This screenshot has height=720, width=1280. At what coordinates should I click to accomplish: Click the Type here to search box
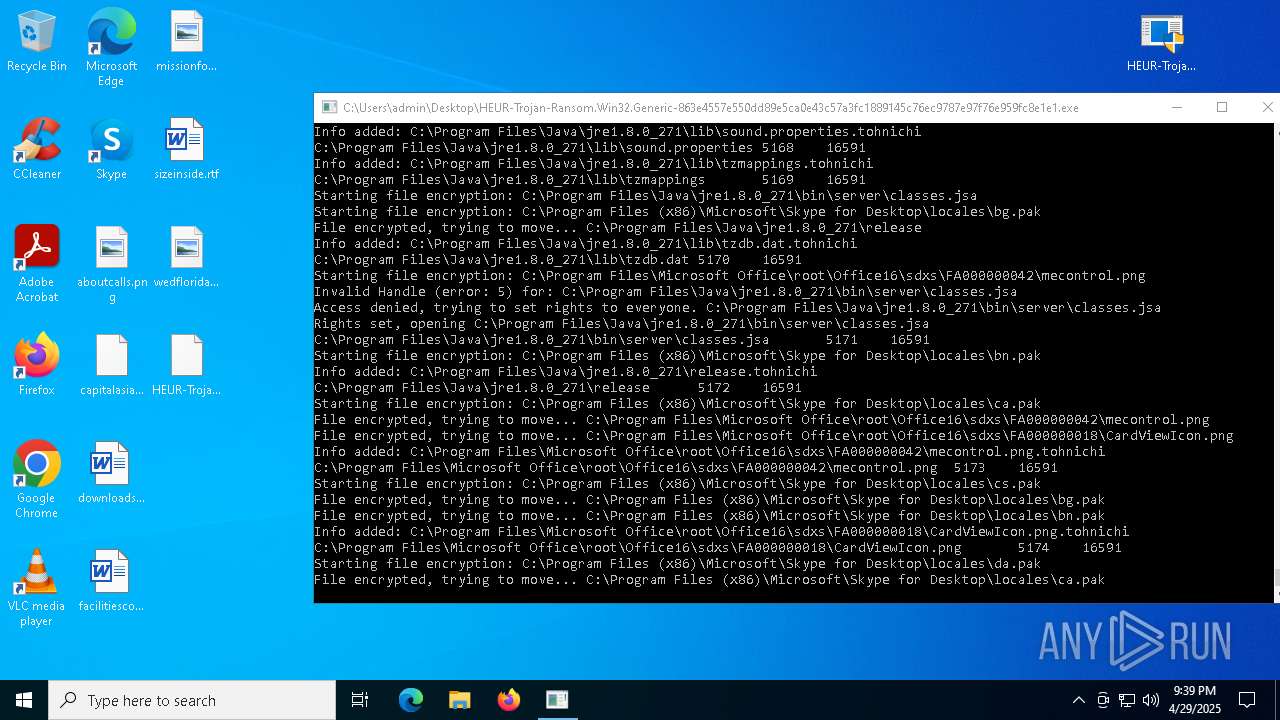[x=192, y=700]
